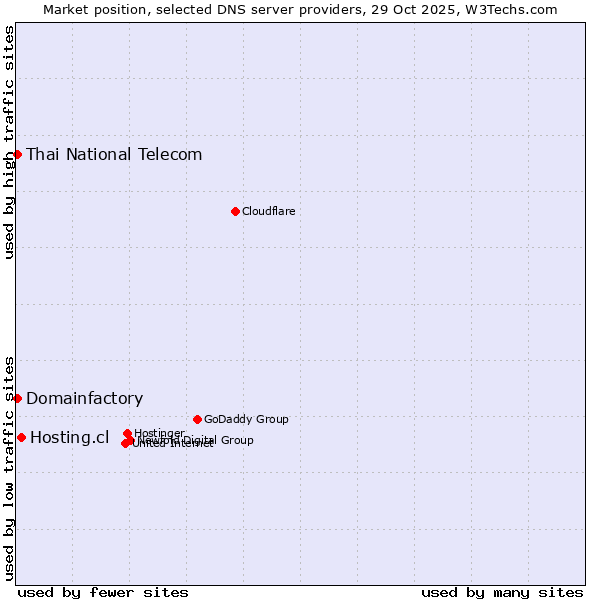The height and width of the screenshot is (600, 600).
Task: Click the chart title mentioning W3Techs.com
Action: [300, 9]
